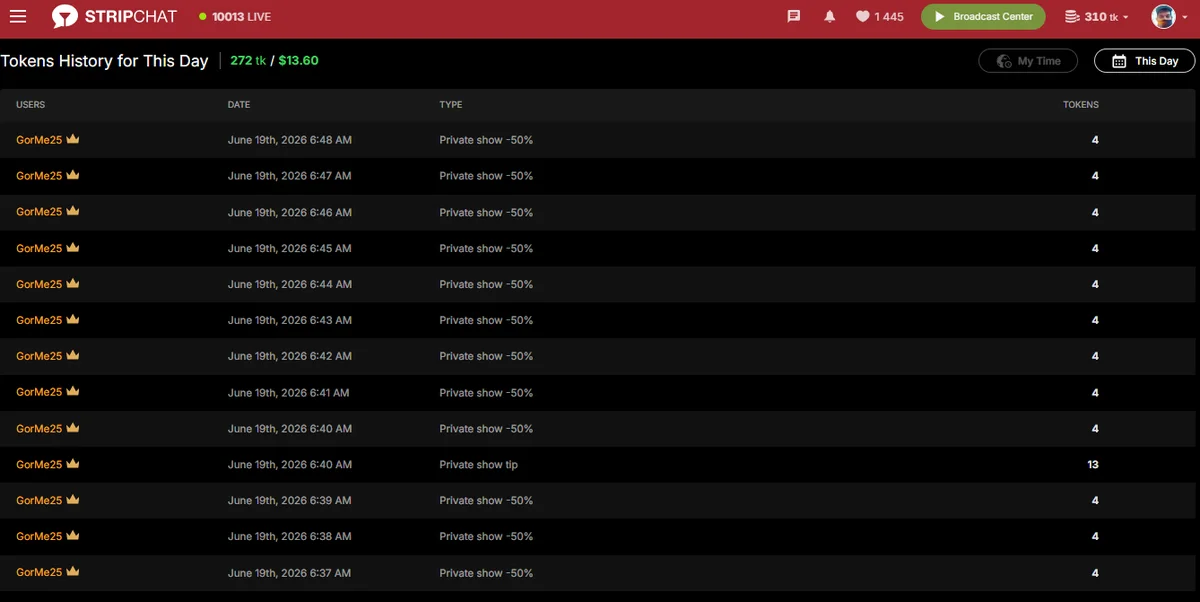Select date June 19th, 2026 6:44 AM
This screenshot has width=1200, height=602.
point(290,284)
